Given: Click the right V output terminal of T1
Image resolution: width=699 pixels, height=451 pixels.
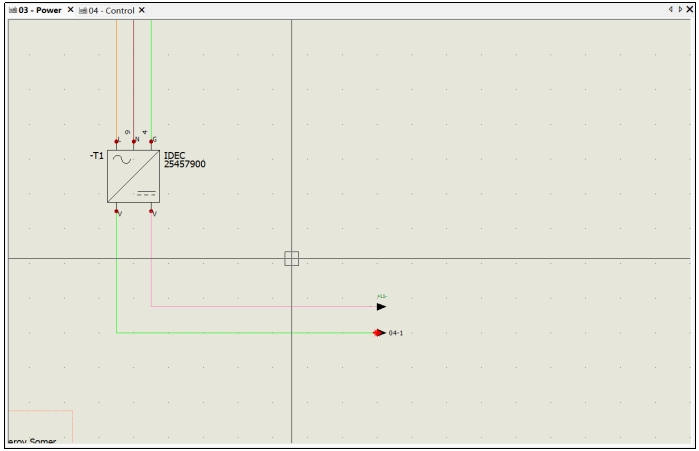Looking at the screenshot, I should [151, 211].
